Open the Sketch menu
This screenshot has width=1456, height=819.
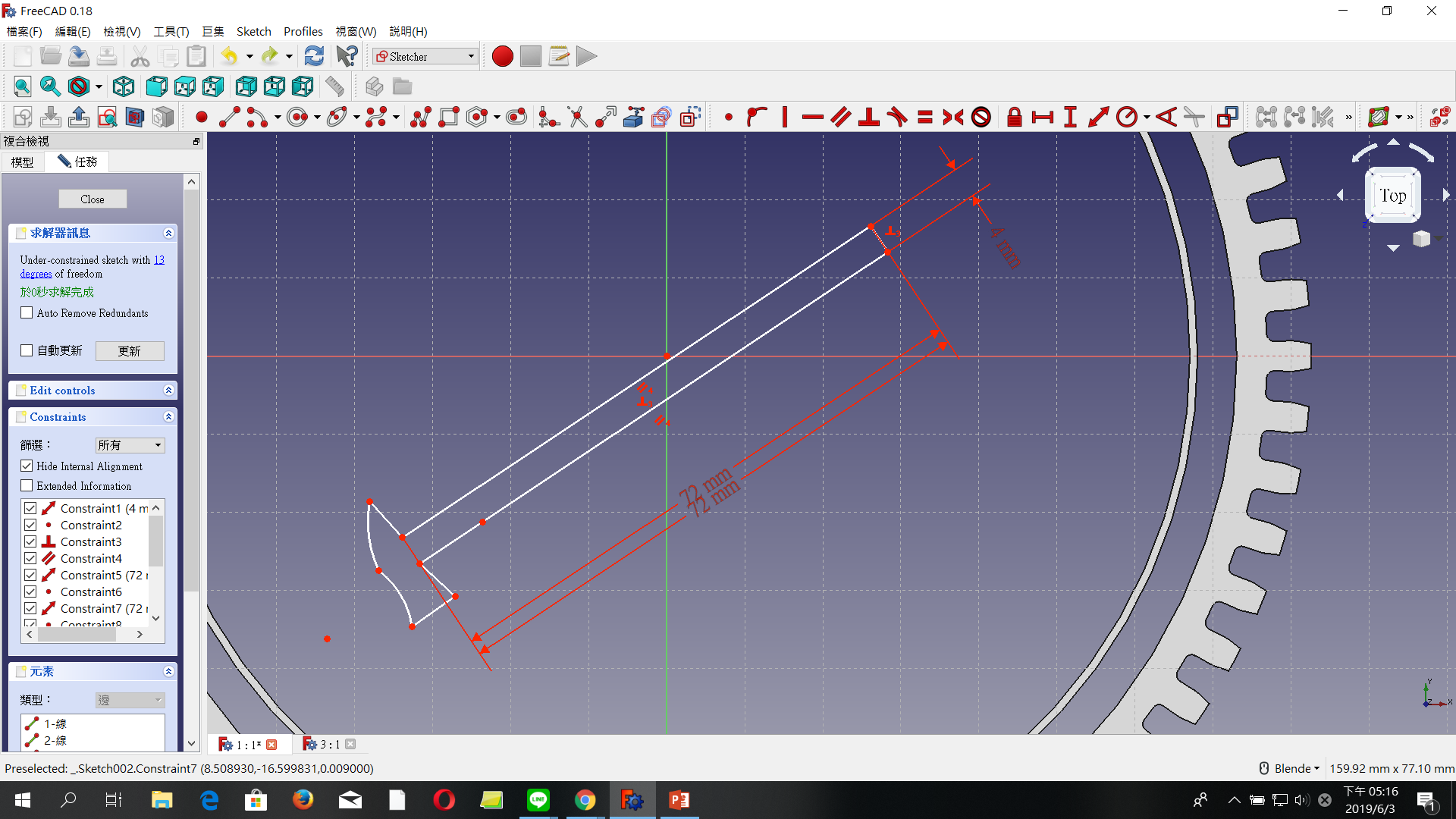pyautogui.click(x=253, y=31)
